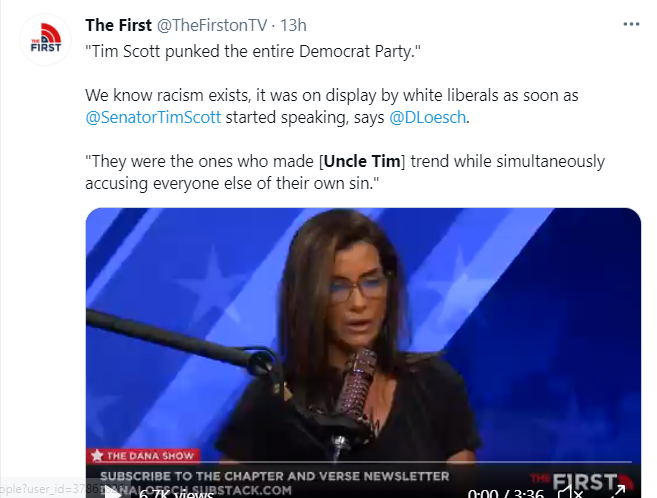Click the tweet body text to open it
This screenshot has height=498, width=657.
coord(345,117)
